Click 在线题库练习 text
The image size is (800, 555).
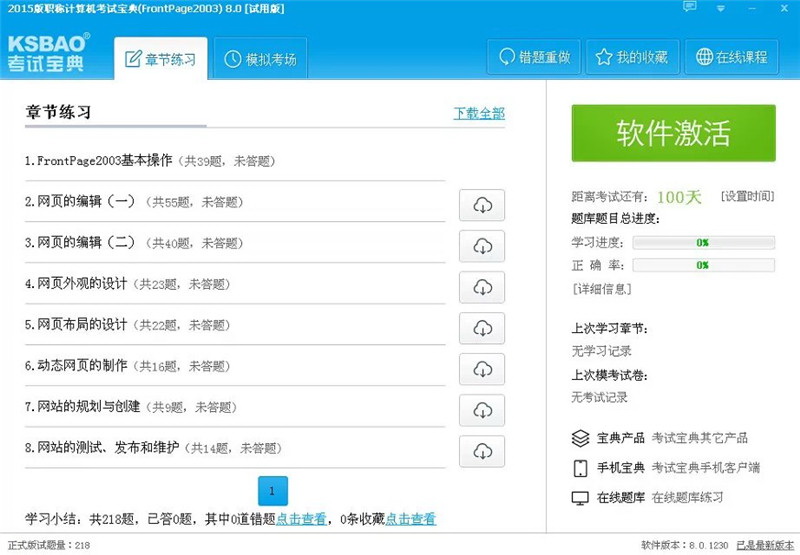687,497
